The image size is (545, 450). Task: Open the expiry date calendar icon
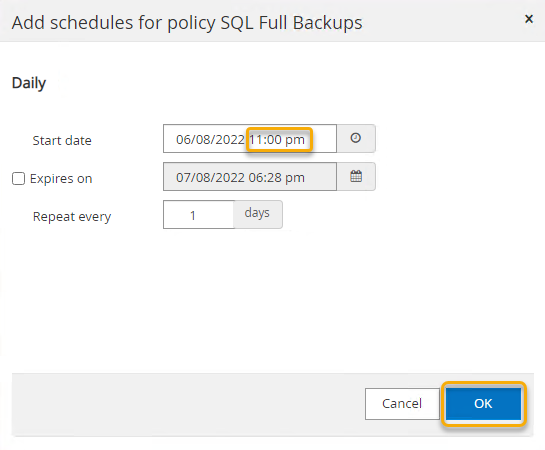356,177
